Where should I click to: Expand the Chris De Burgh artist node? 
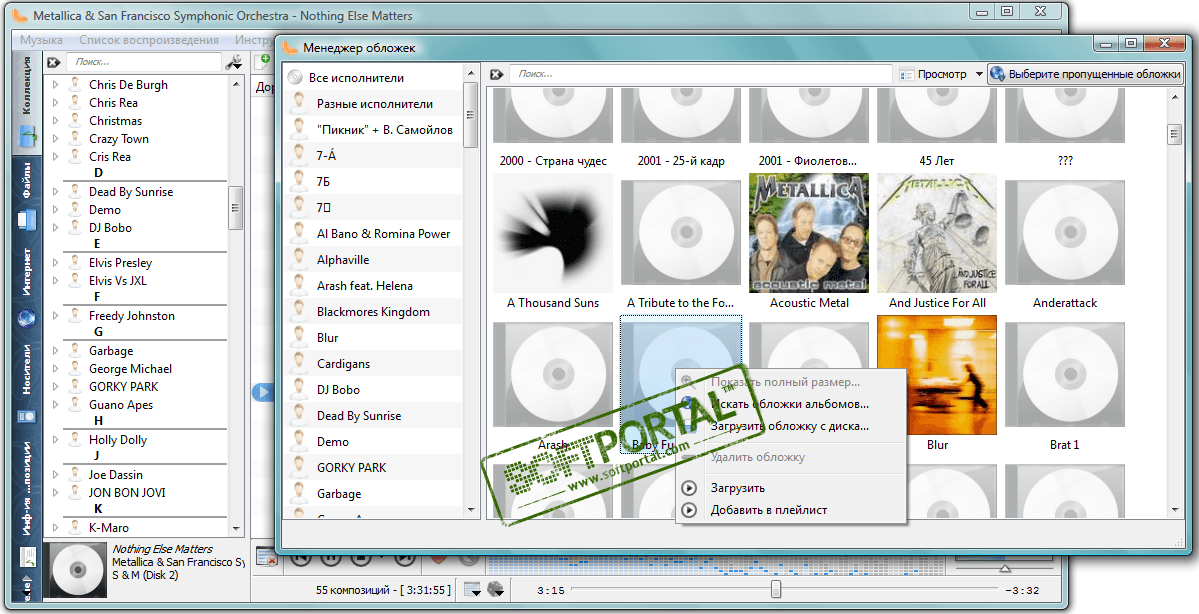(55, 85)
